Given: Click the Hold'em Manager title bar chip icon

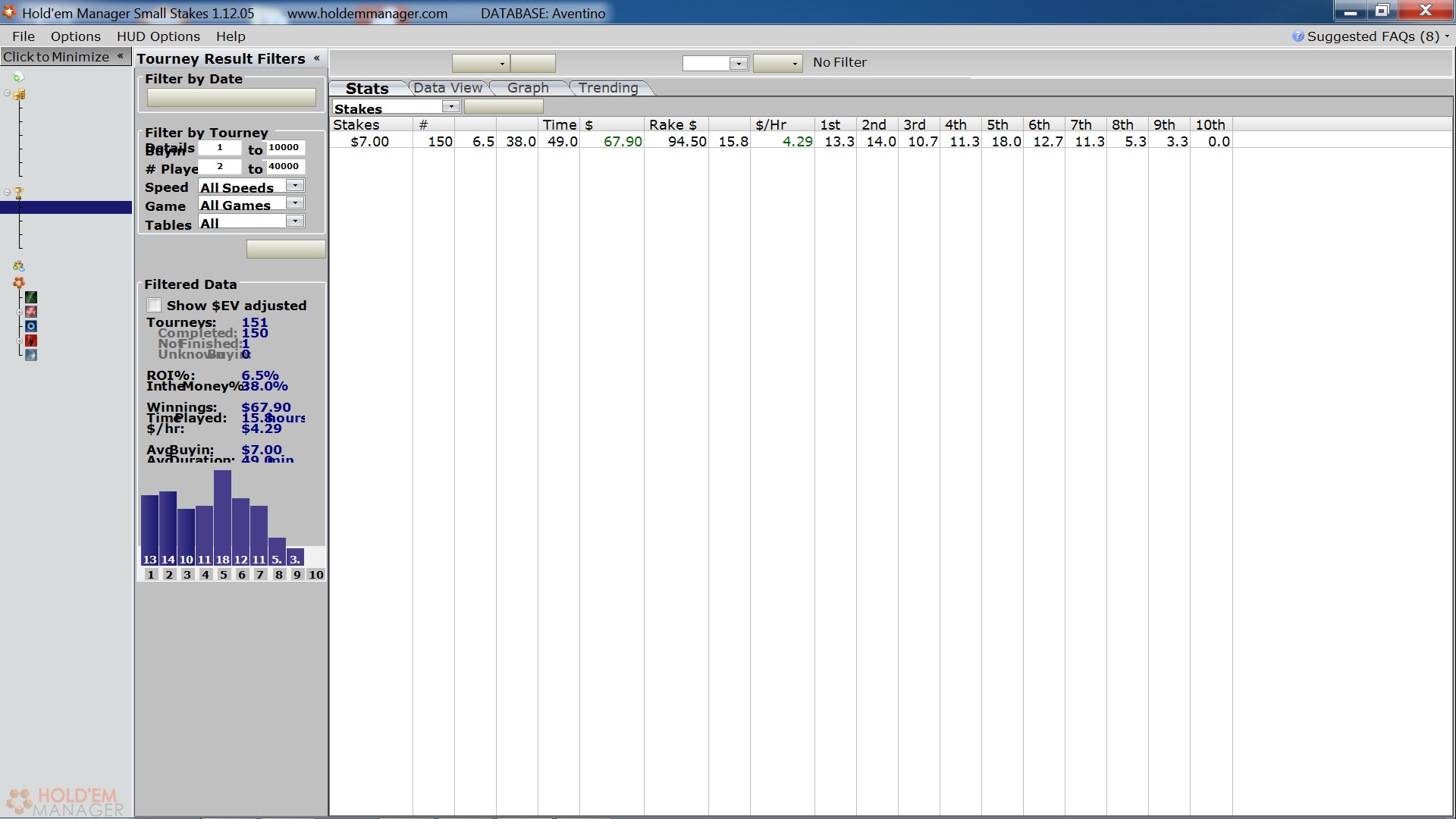Looking at the screenshot, I should click(9, 12).
